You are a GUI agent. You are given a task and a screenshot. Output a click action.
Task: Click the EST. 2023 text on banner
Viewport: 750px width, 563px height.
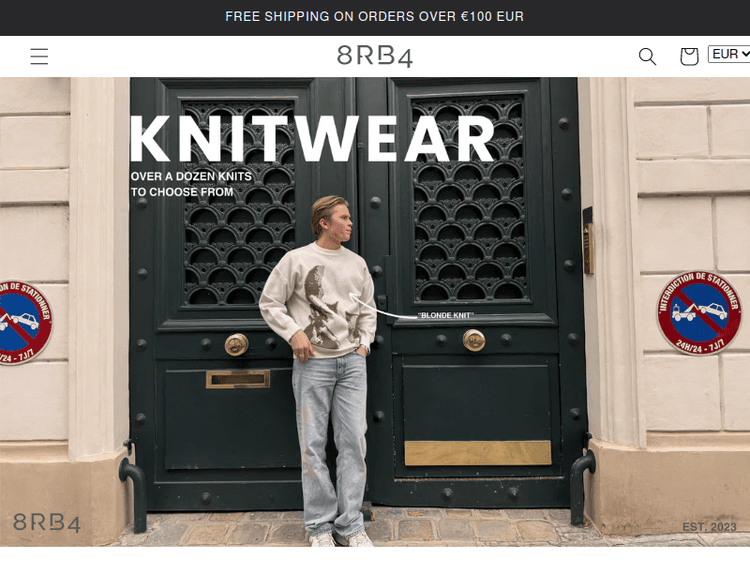point(709,527)
